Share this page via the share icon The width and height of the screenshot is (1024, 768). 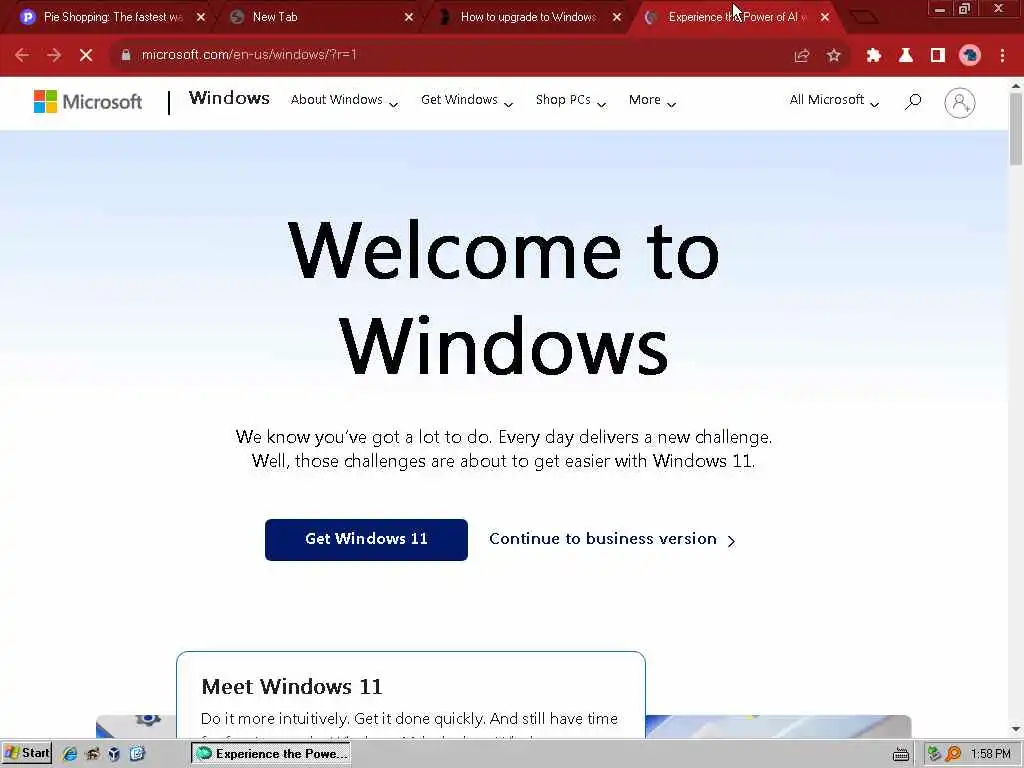point(802,56)
